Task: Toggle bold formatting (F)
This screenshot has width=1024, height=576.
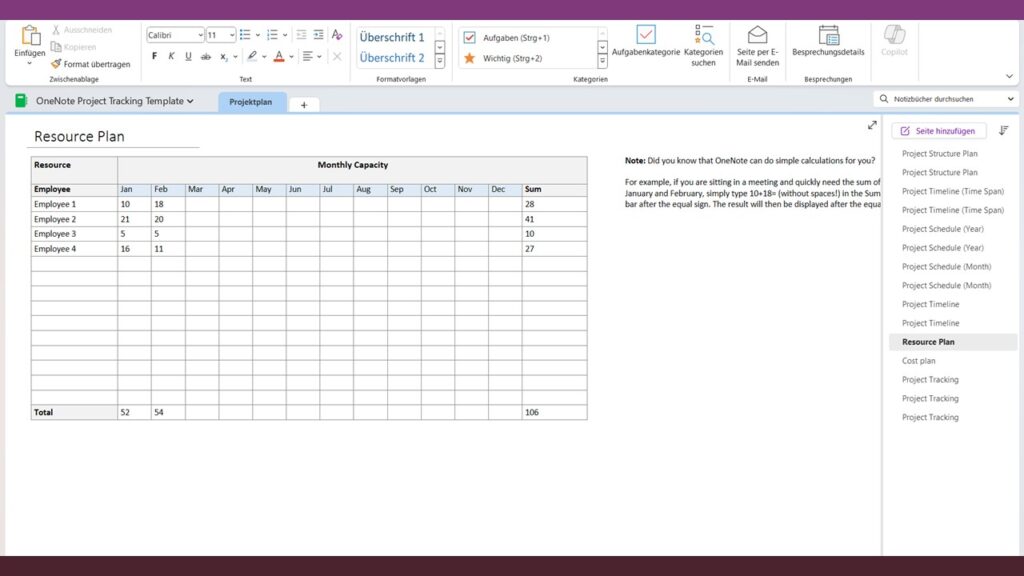Action: tap(155, 56)
